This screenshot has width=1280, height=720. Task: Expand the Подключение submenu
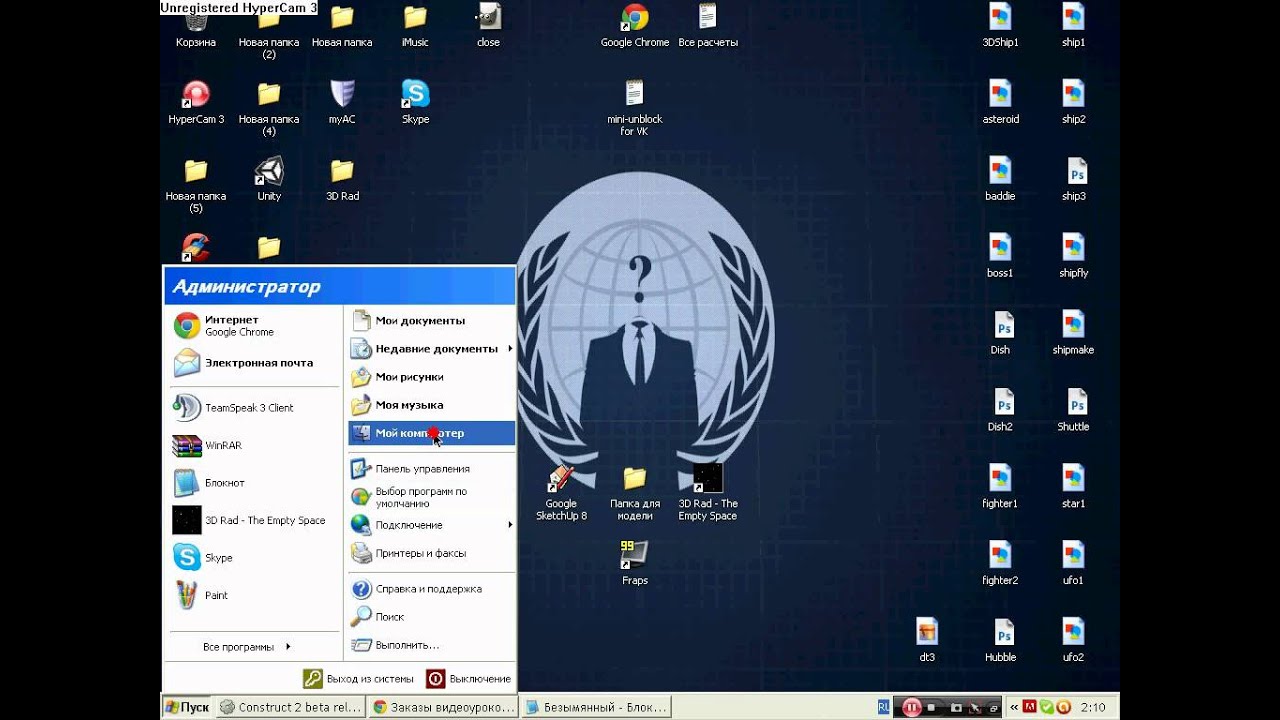[431, 525]
